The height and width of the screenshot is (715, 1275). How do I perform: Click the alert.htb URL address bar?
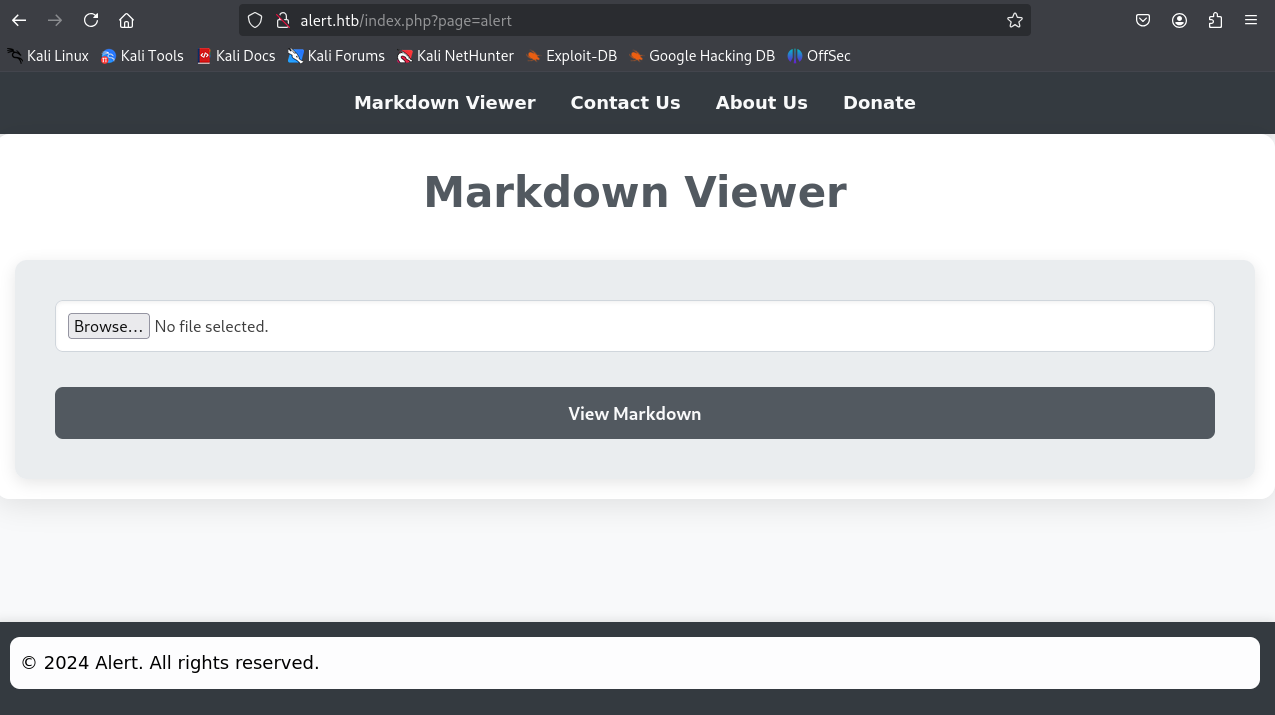tap(640, 20)
